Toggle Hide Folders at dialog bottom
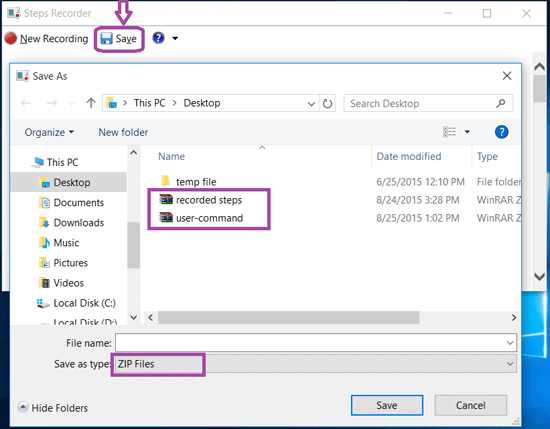Image resolution: width=550 pixels, height=429 pixels. (x=53, y=408)
